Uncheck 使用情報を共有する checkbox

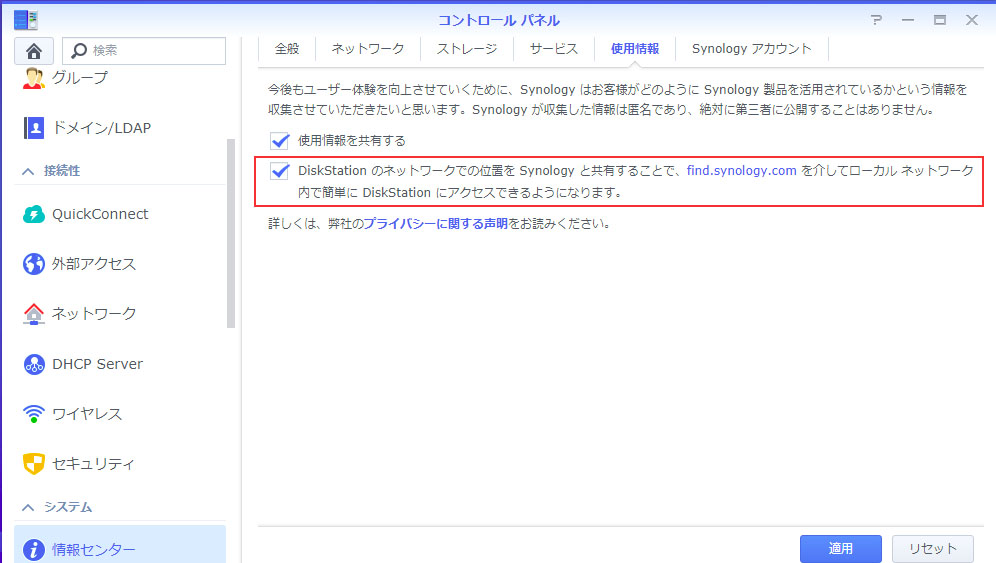279,140
